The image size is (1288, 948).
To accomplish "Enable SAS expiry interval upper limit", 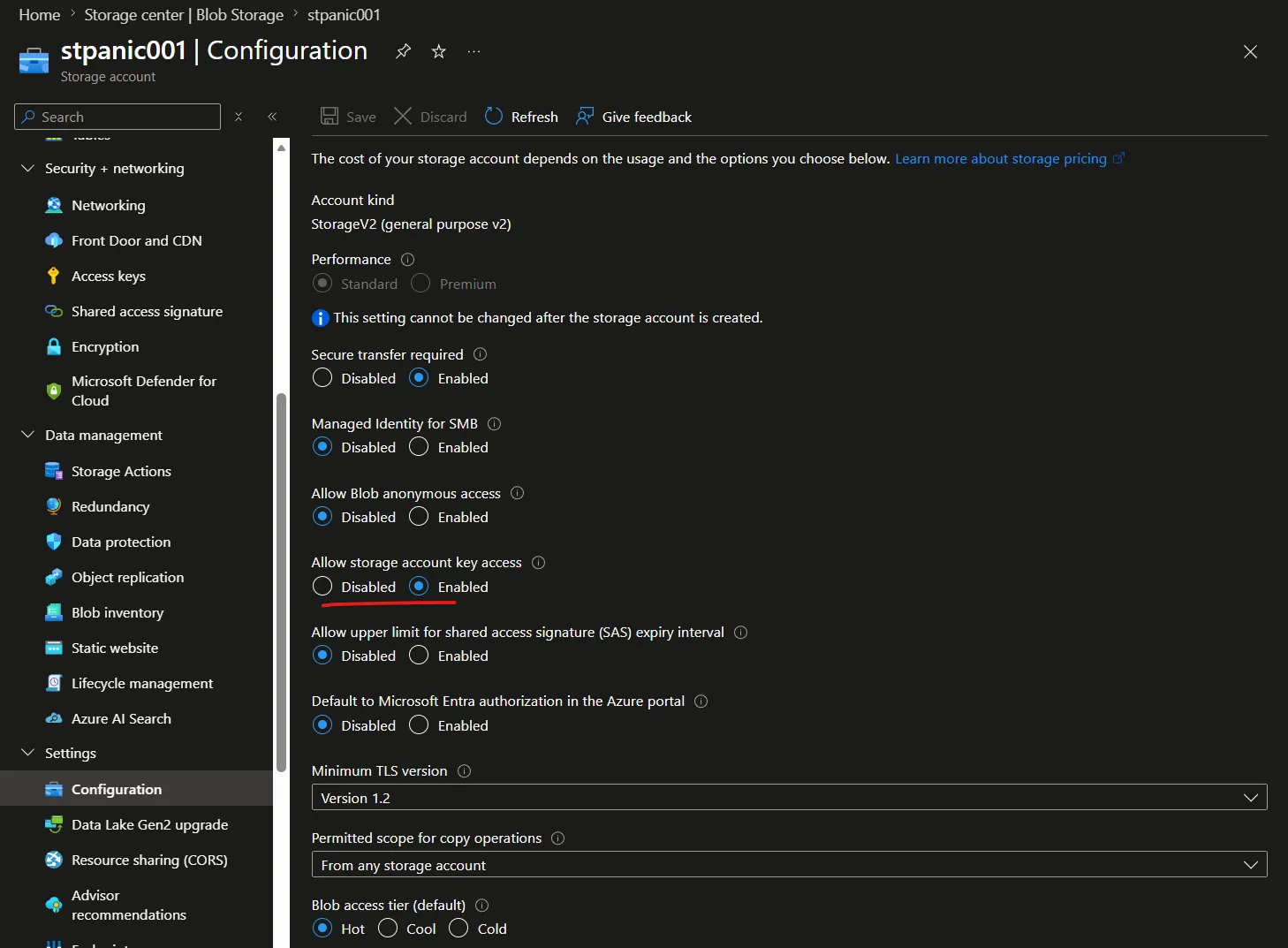I will 419,656.
